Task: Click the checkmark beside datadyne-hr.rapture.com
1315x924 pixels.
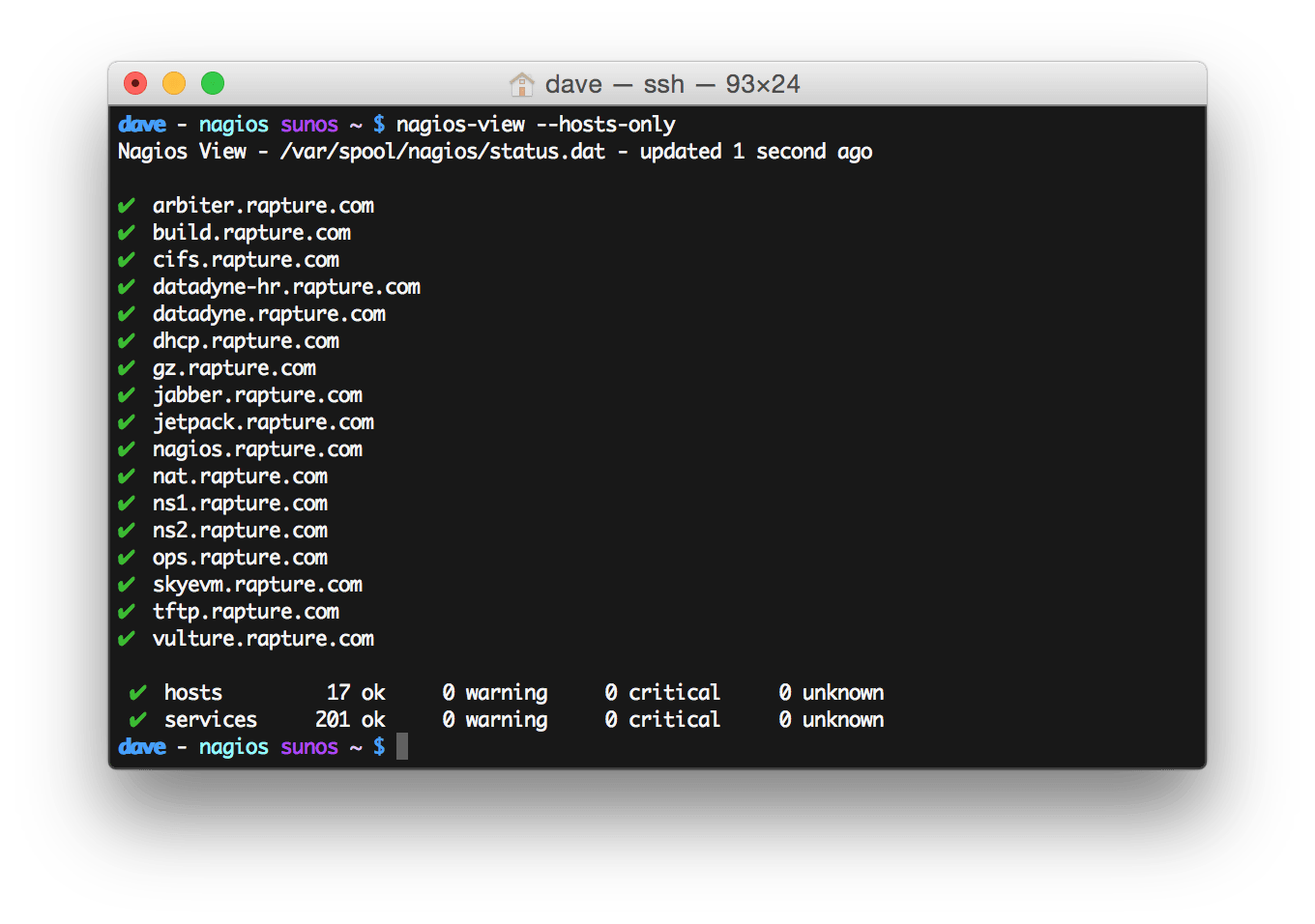Action: pyautogui.click(x=127, y=287)
